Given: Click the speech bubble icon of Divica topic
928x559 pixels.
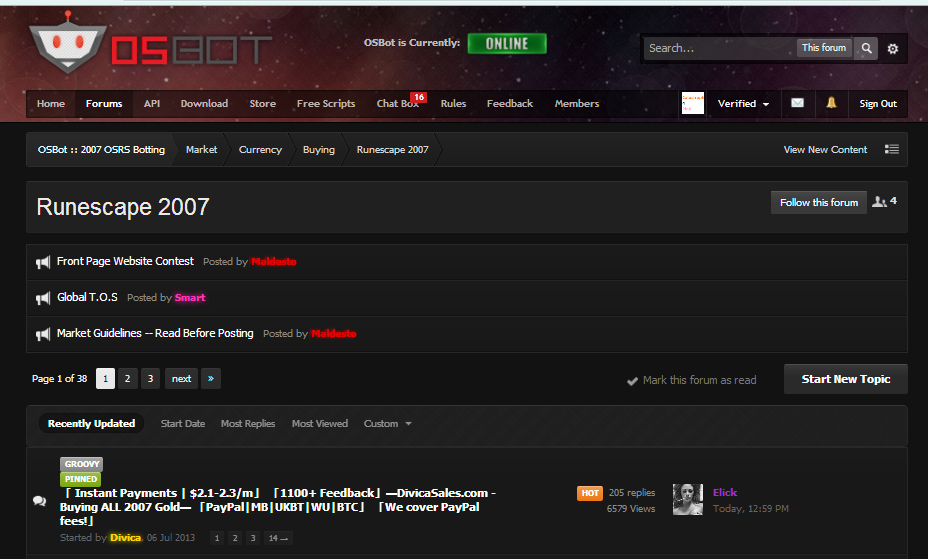Looking at the screenshot, I should tap(40, 501).
